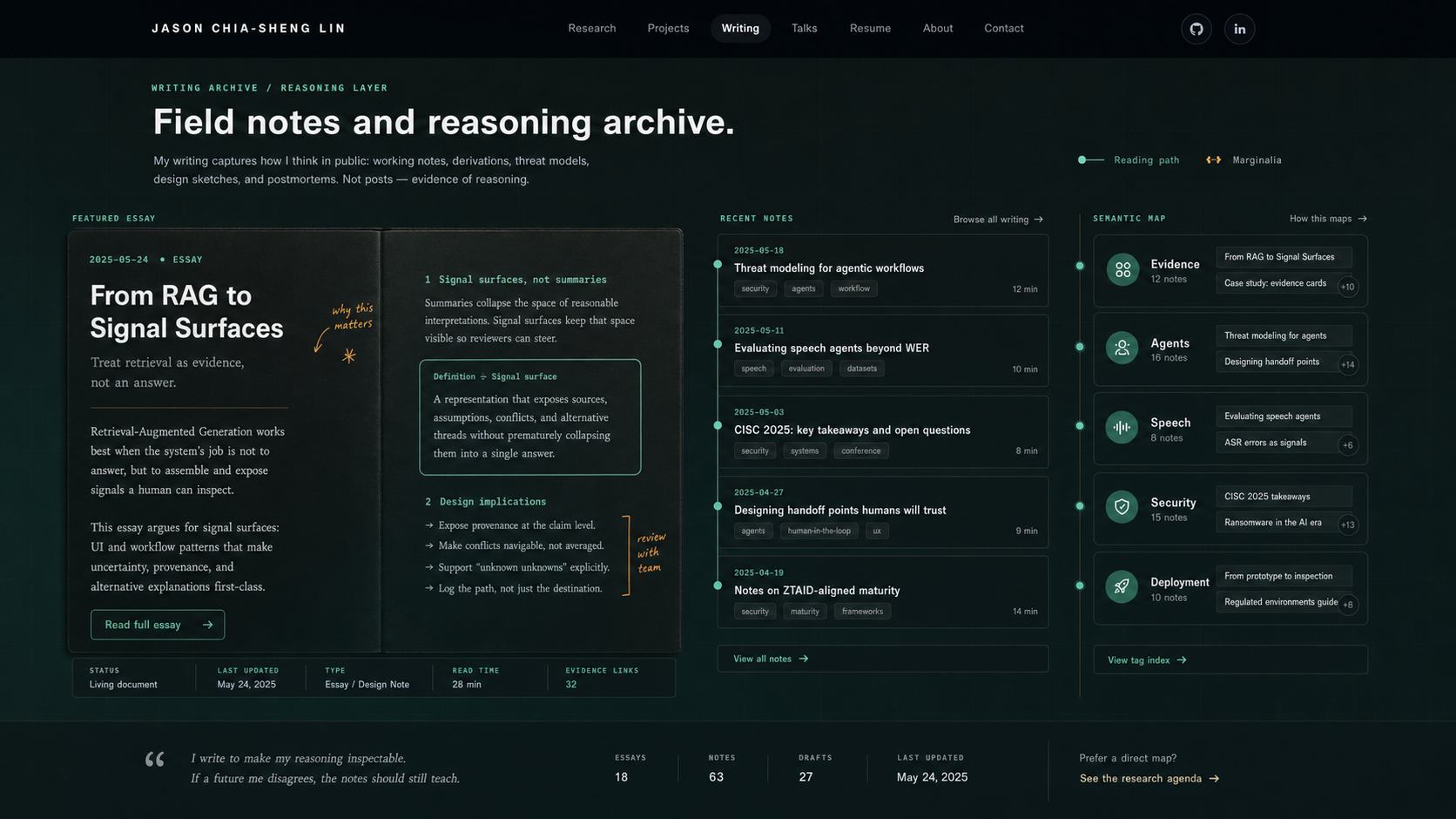Click the Evidence category grid icon
Image resolution: width=1456 pixels, height=819 pixels.
tap(1123, 270)
